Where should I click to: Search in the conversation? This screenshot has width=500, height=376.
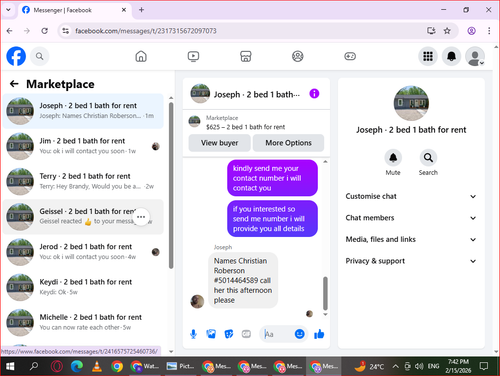pos(428,157)
